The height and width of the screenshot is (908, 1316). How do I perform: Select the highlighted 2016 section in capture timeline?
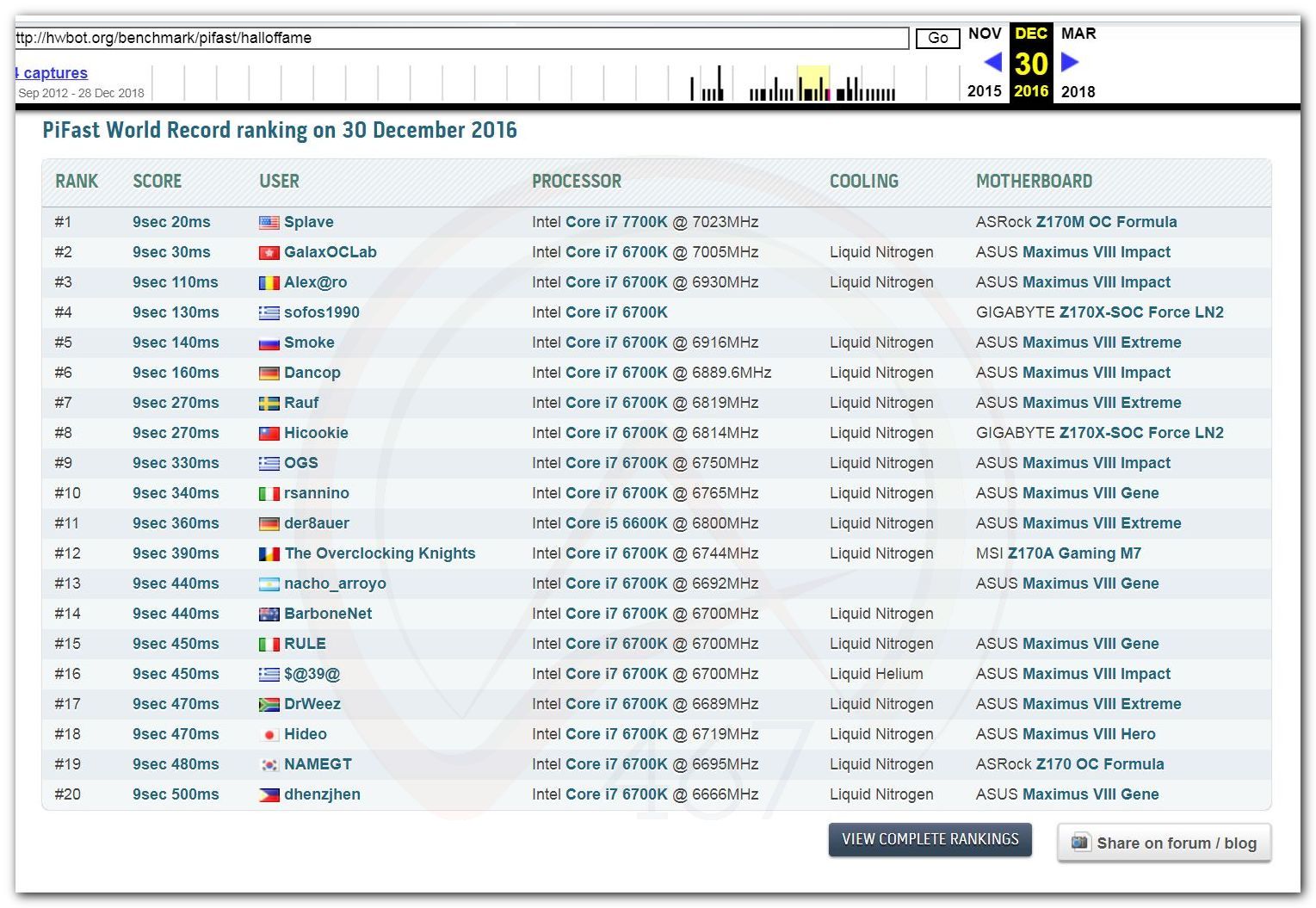point(813,83)
